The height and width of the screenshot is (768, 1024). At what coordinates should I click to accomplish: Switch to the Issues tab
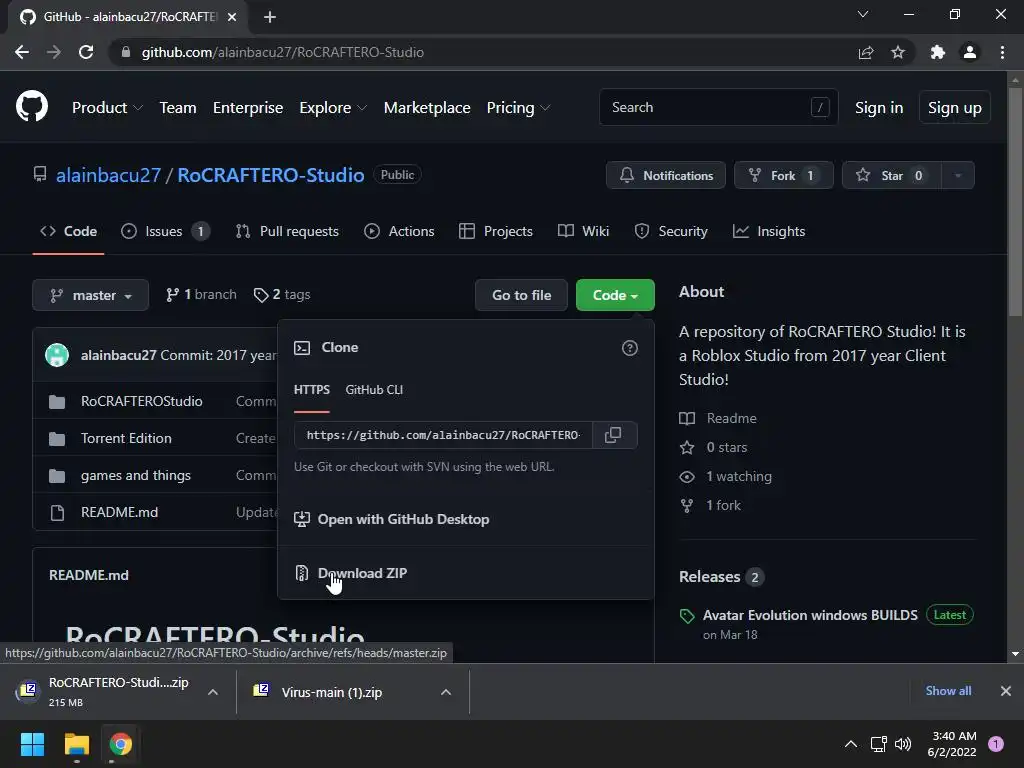point(165,231)
